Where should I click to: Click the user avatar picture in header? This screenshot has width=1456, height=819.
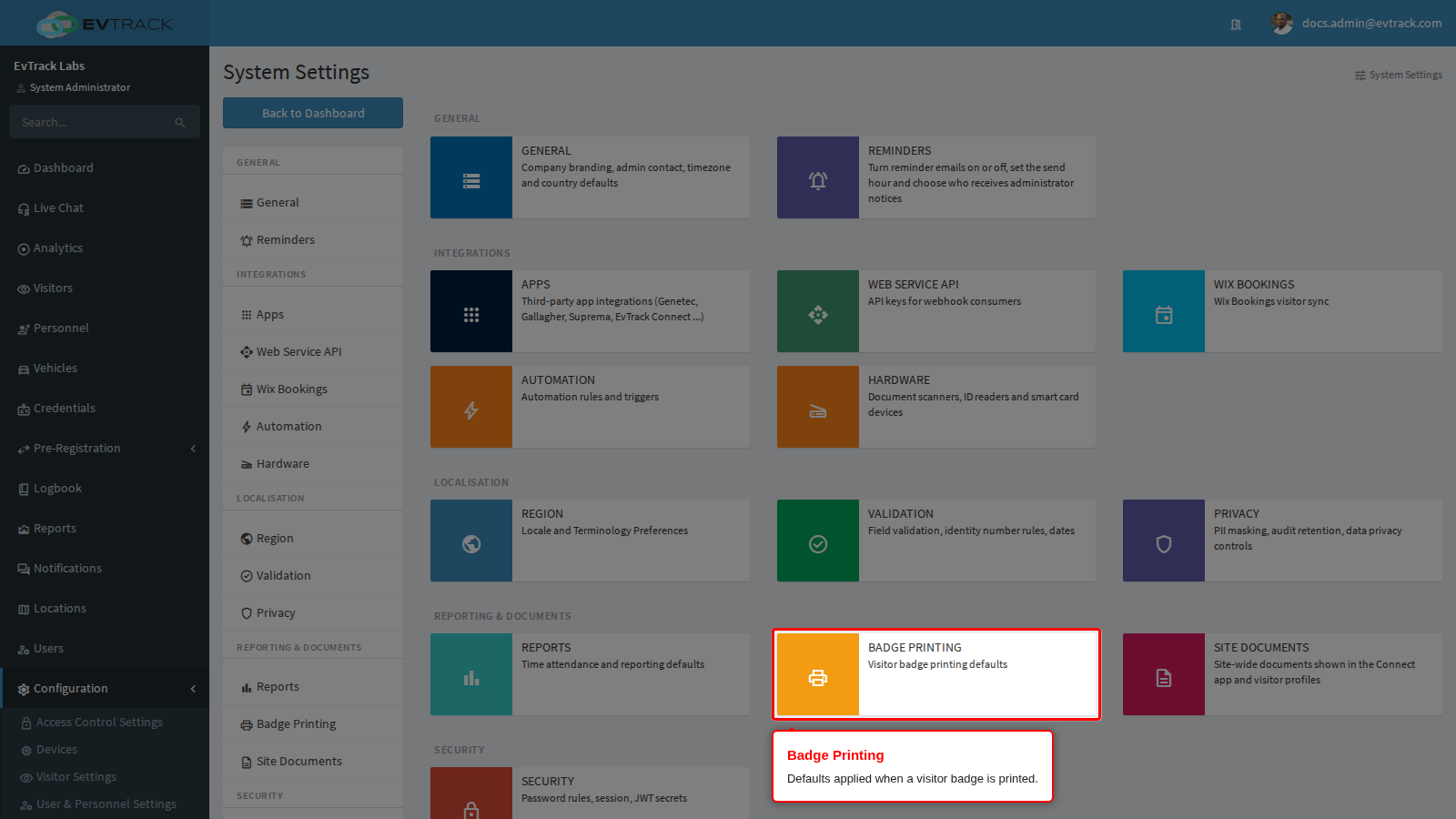1282,24
